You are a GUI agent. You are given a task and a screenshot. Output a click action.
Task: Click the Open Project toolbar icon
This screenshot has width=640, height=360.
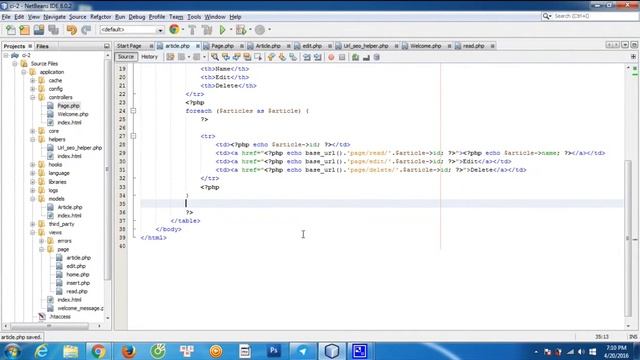pyautogui.click(x=39, y=30)
